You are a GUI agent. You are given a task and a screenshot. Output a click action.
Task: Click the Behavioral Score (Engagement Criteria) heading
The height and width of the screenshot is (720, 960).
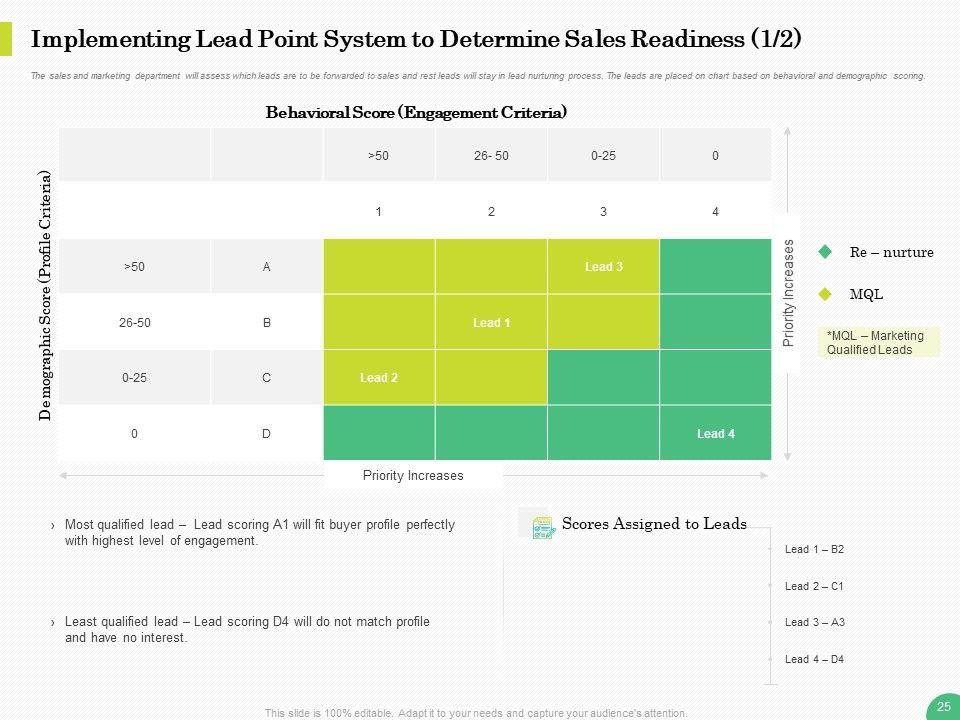tap(416, 113)
